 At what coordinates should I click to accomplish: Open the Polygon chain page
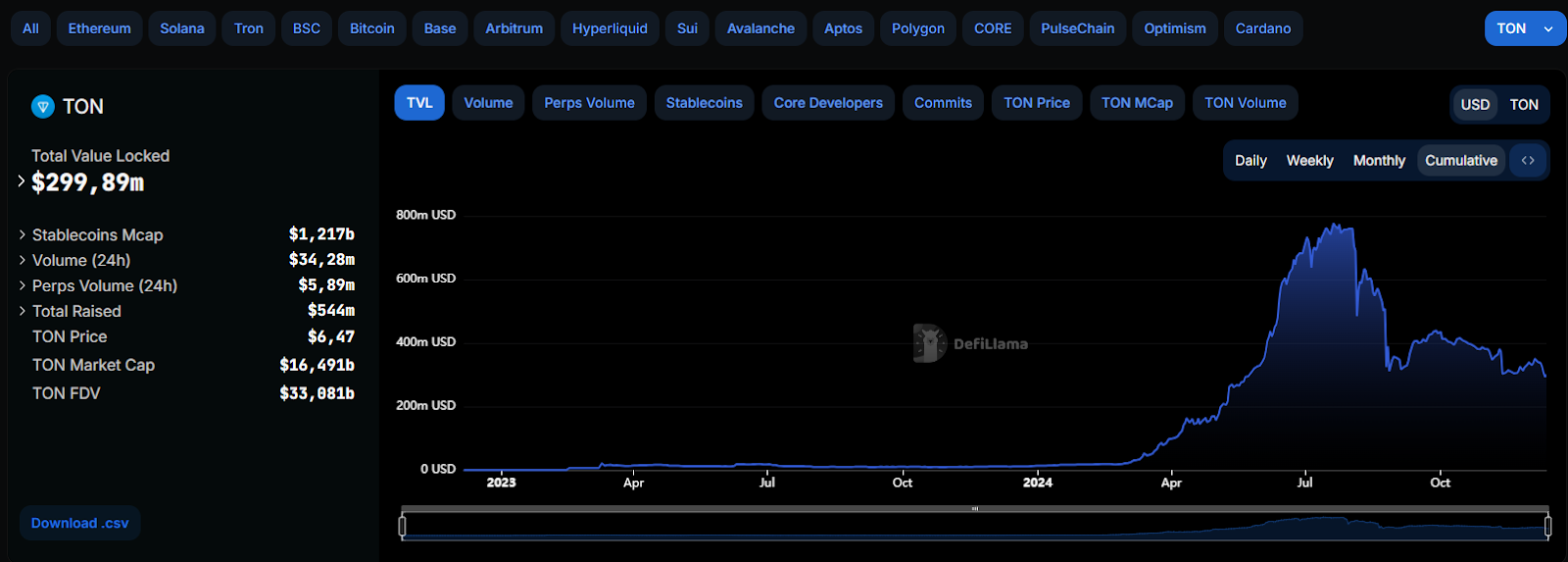pos(918,28)
